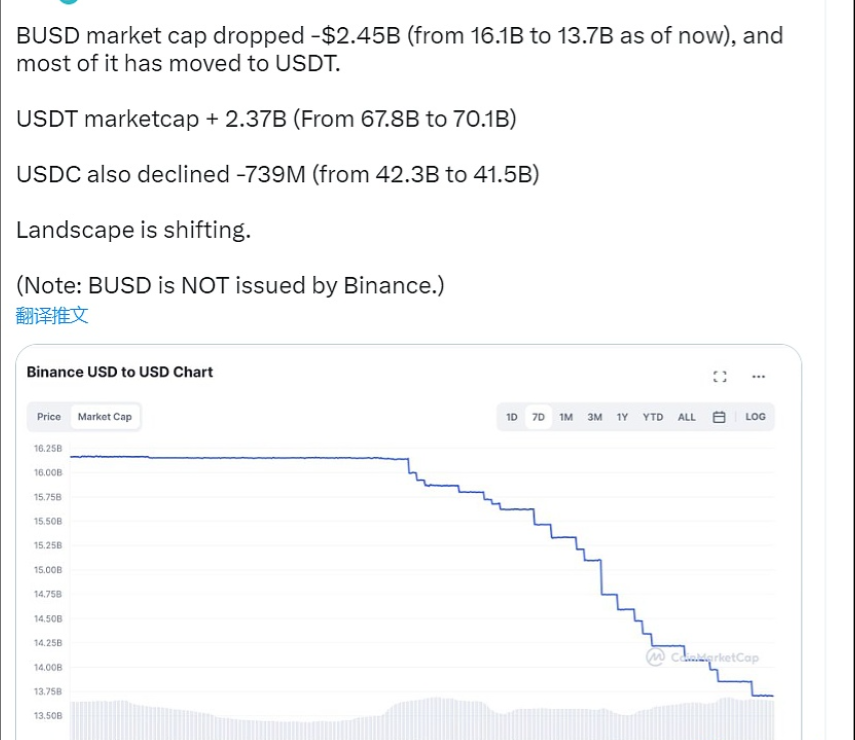Open the three-dot more options menu
The image size is (855, 740).
point(758,377)
